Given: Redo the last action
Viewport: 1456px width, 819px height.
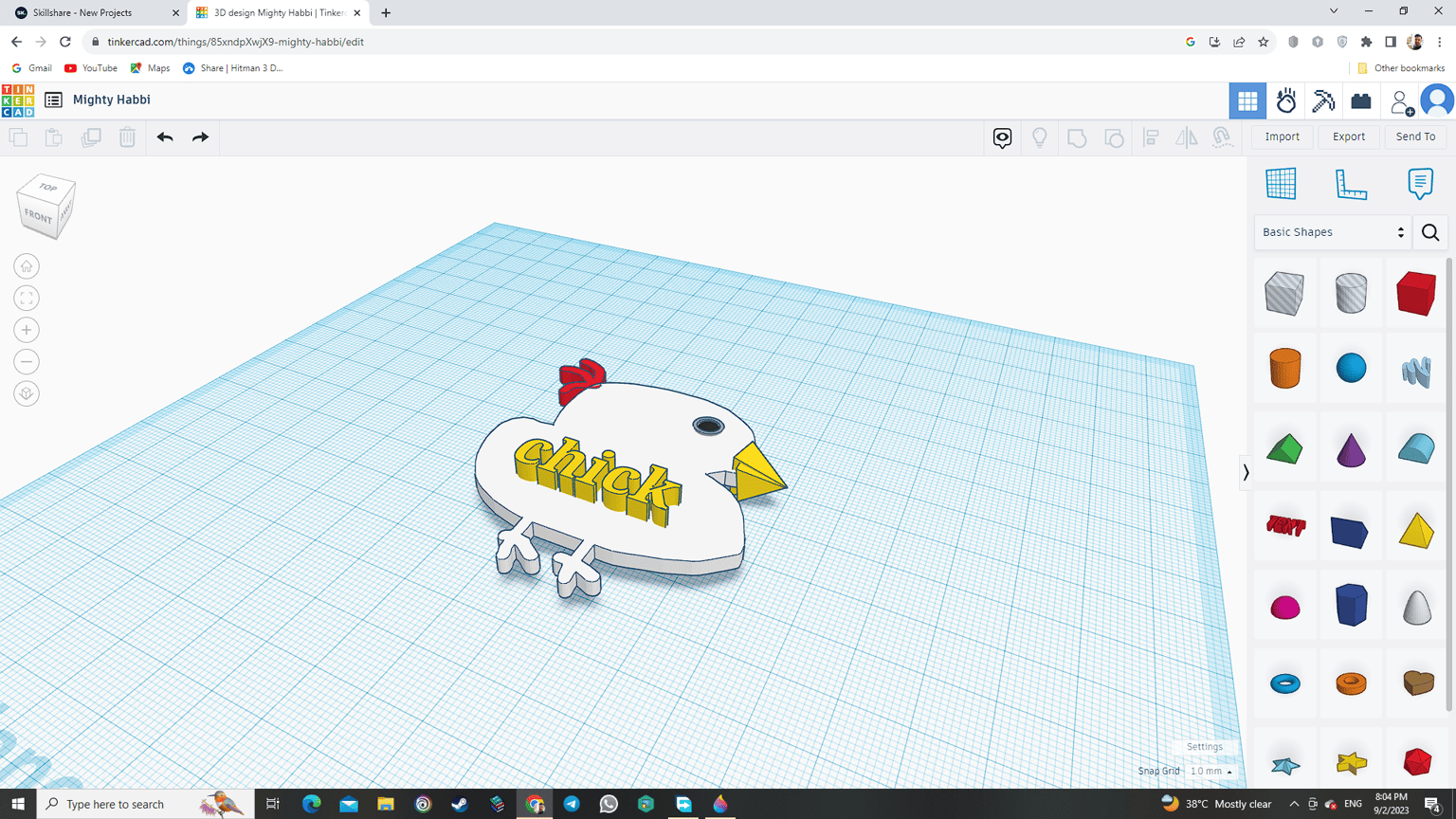Looking at the screenshot, I should pyautogui.click(x=200, y=137).
